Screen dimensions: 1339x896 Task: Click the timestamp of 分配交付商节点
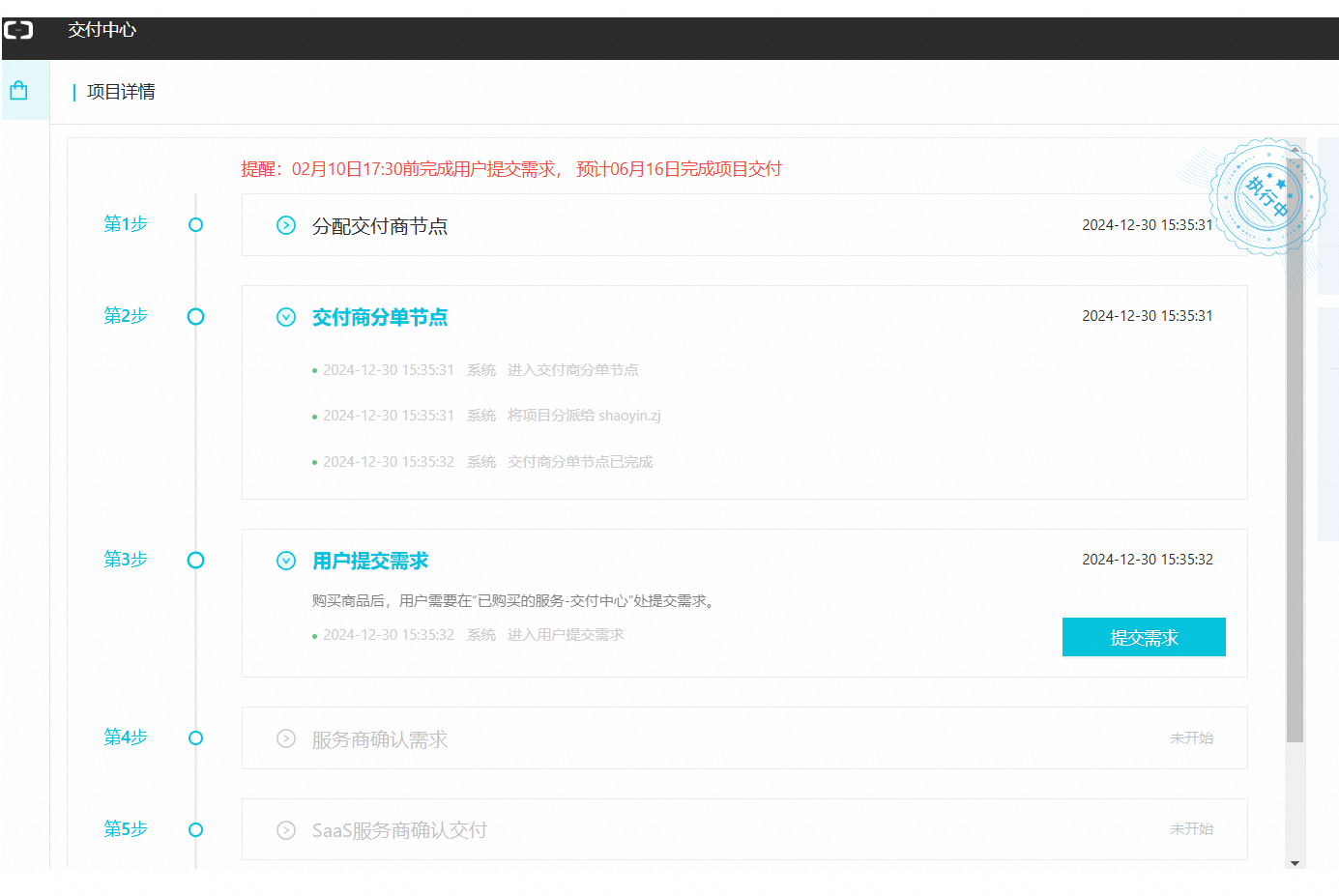pyautogui.click(x=1148, y=225)
